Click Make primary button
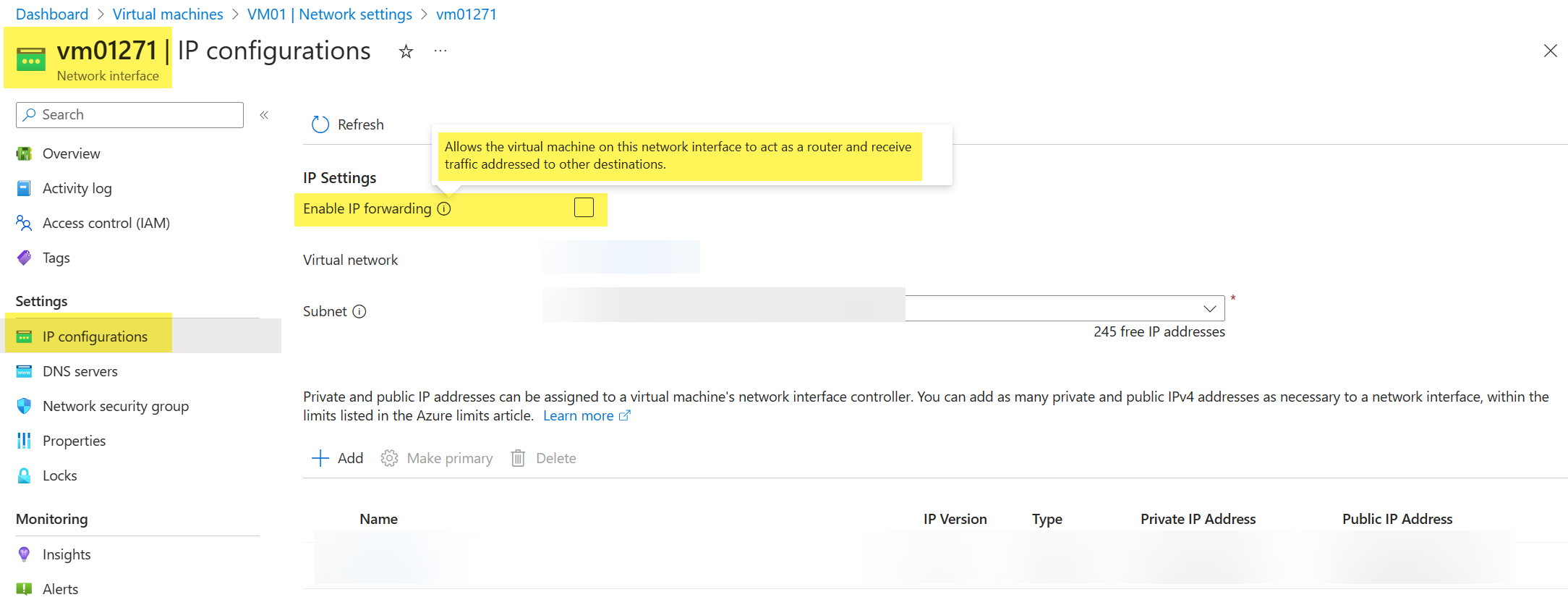Image resolution: width=1568 pixels, height=605 pixels. [437, 458]
